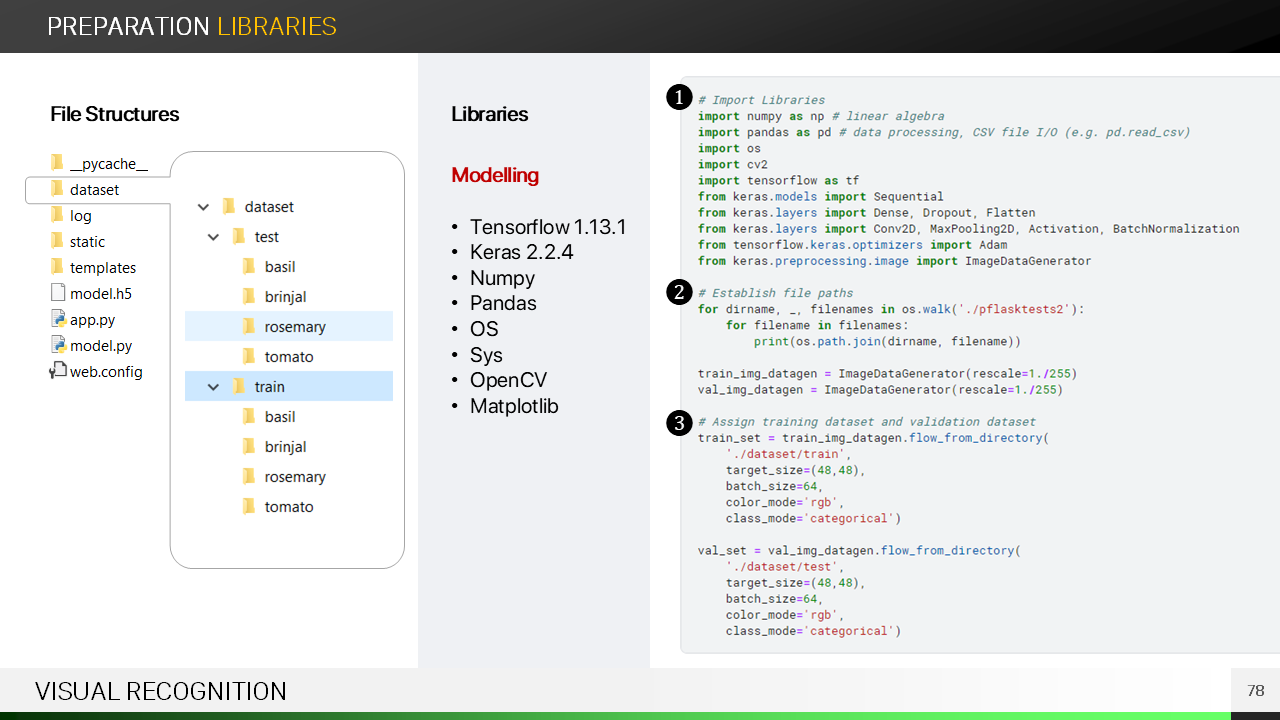Image resolution: width=1280 pixels, height=720 pixels.
Task: Click the model.py Python file icon
Action: [x=57, y=345]
